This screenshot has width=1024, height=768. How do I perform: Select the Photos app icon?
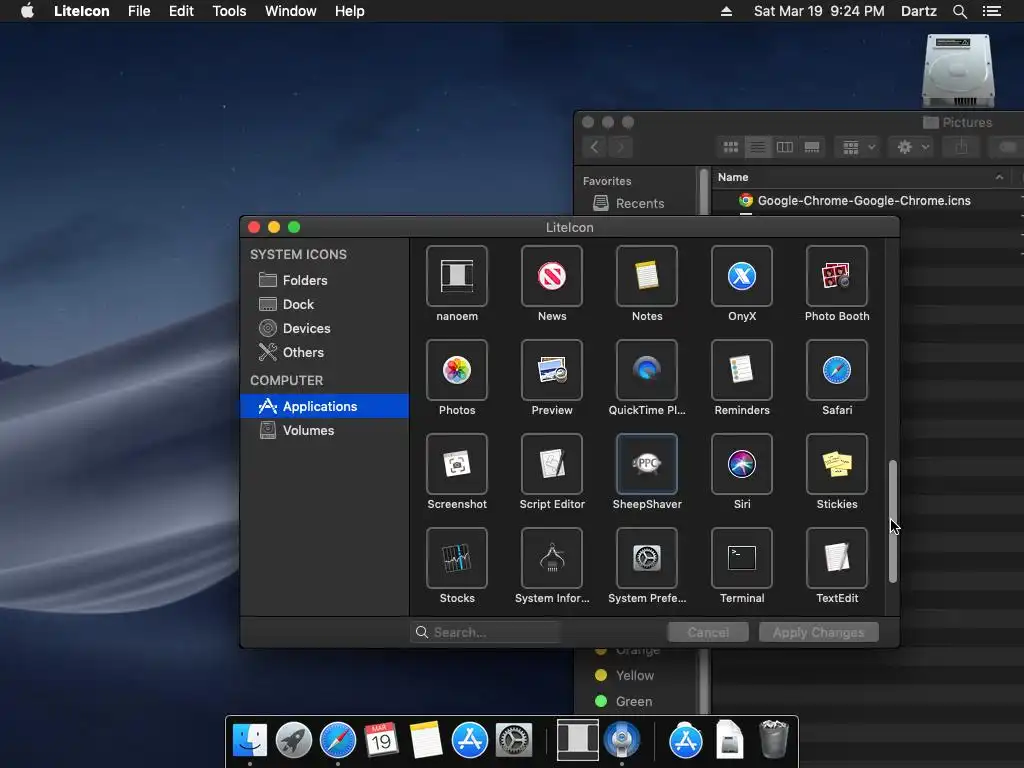point(456,370)
